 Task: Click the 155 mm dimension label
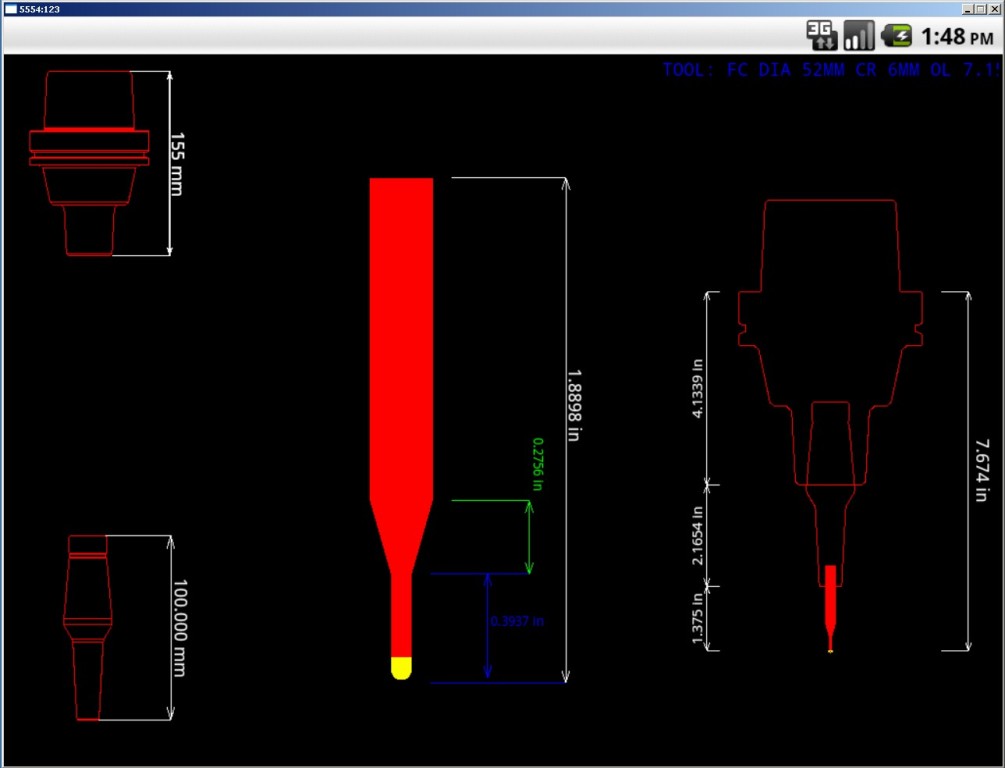177,163
